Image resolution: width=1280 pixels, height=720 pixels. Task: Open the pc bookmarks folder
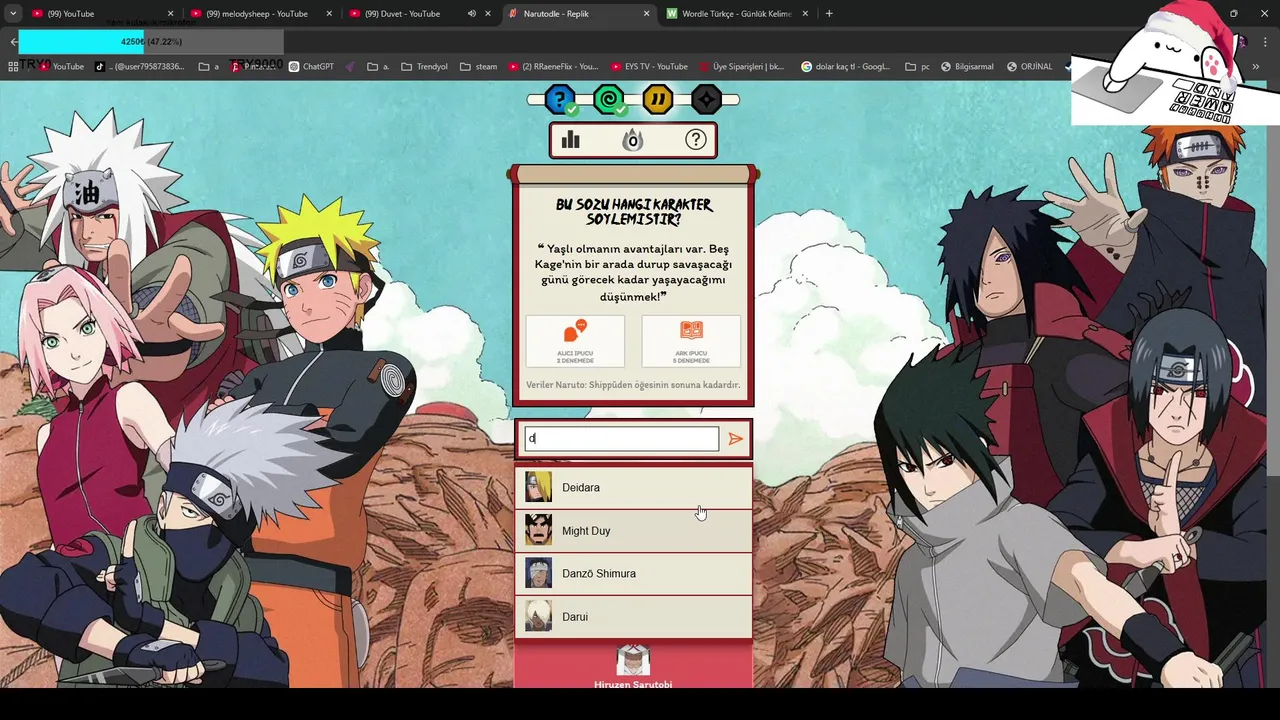917,67
